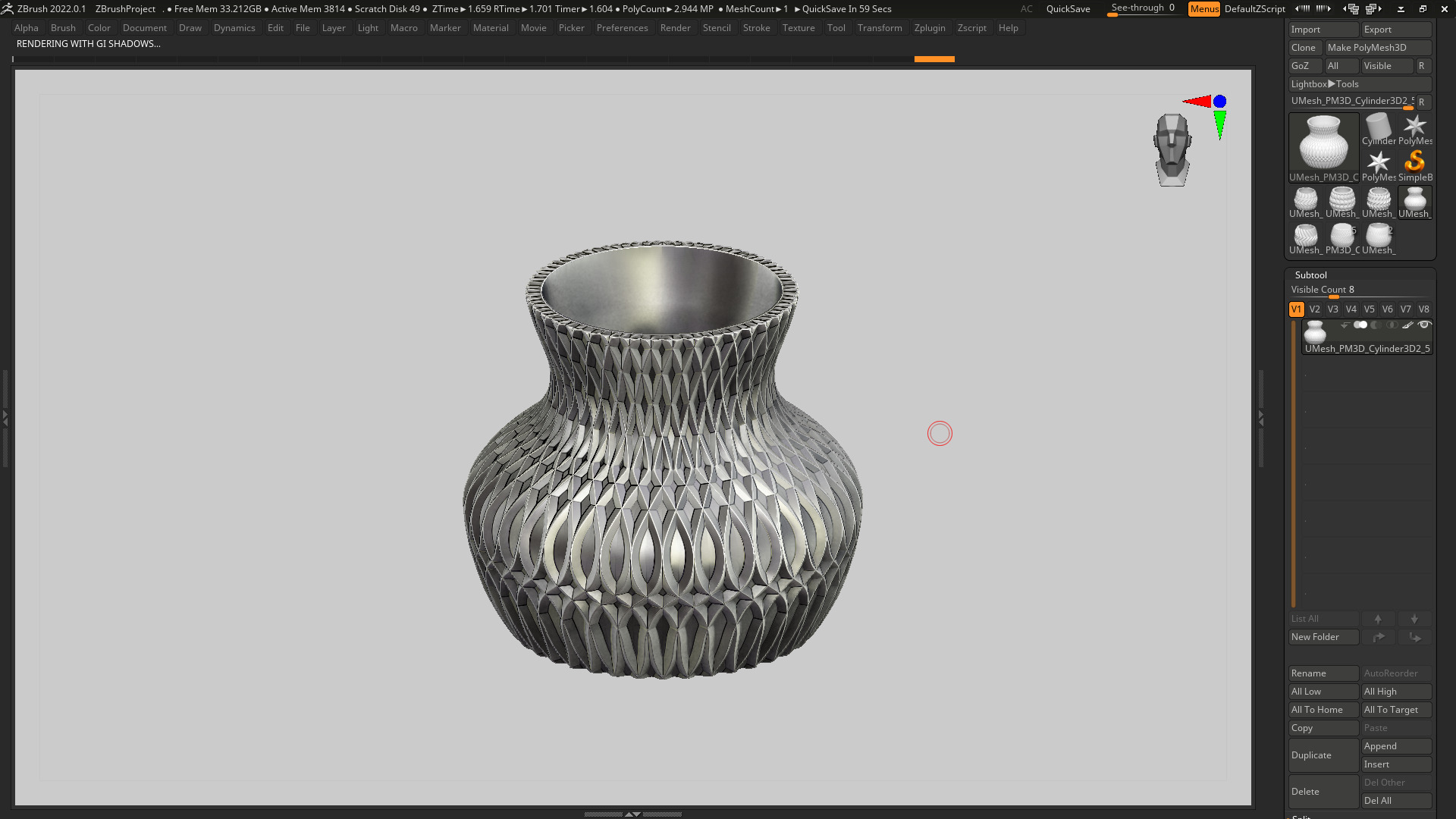Collapse the right tray divider arrow
Image resolution: width=1456 pixels, height=819 pixels.
(x=1261, y=417)
